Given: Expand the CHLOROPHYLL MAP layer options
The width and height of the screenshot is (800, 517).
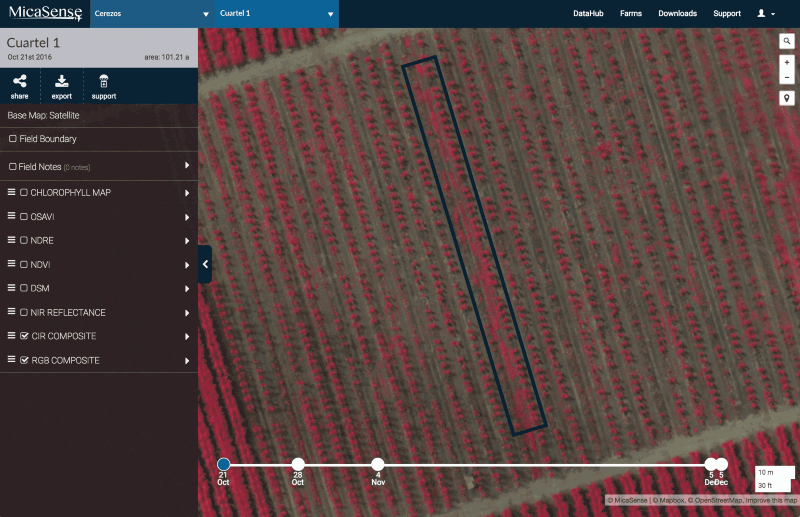Looking at the screenshot, I should point(187,193).
